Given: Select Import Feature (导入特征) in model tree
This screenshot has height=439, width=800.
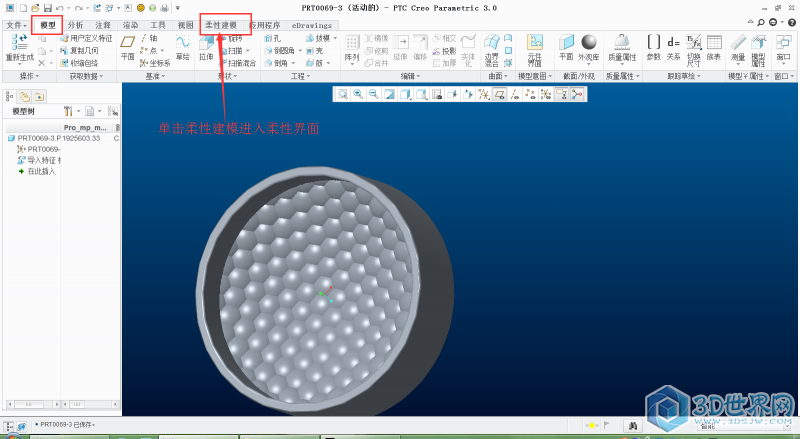Looking at the screenshot, I should (39, 160).
